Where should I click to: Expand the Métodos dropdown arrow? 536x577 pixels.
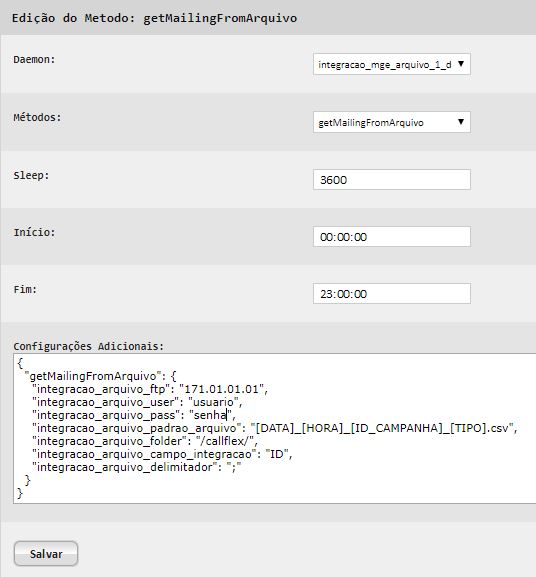[x=461, y=122]
